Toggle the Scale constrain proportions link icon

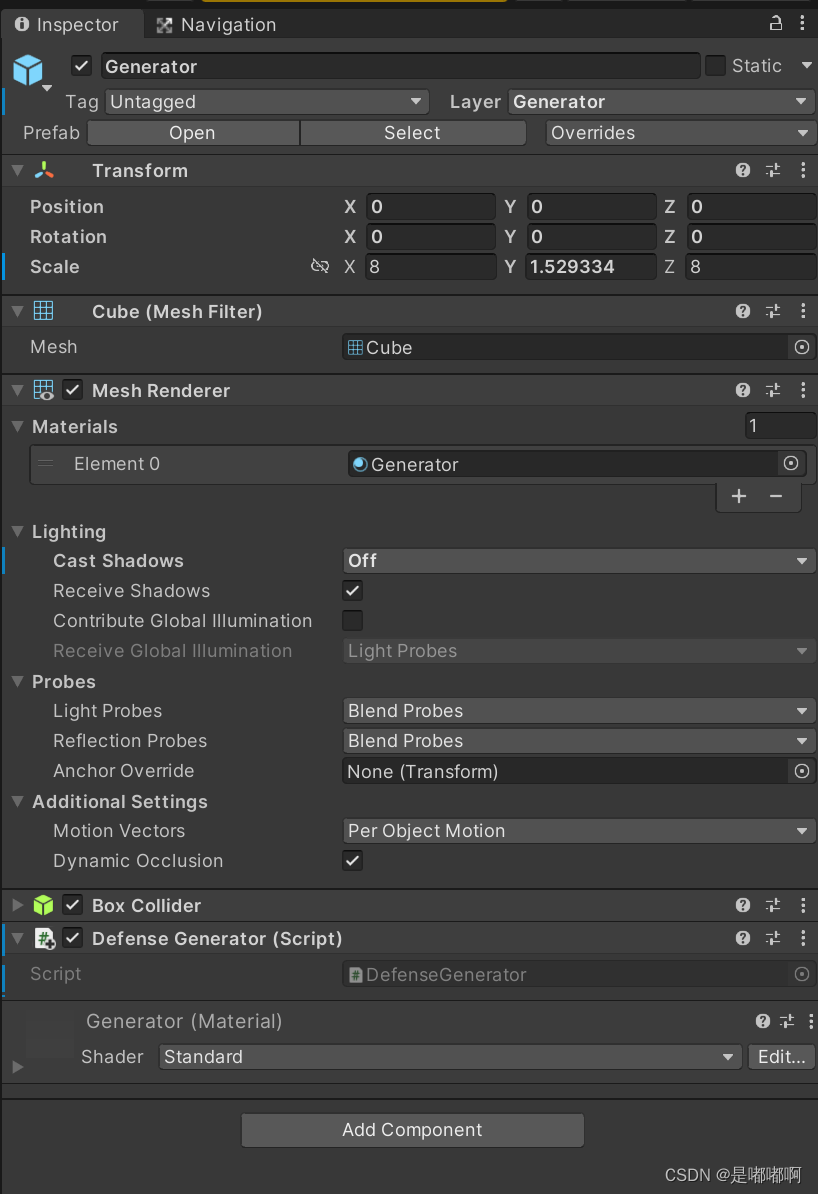(320, 266)
